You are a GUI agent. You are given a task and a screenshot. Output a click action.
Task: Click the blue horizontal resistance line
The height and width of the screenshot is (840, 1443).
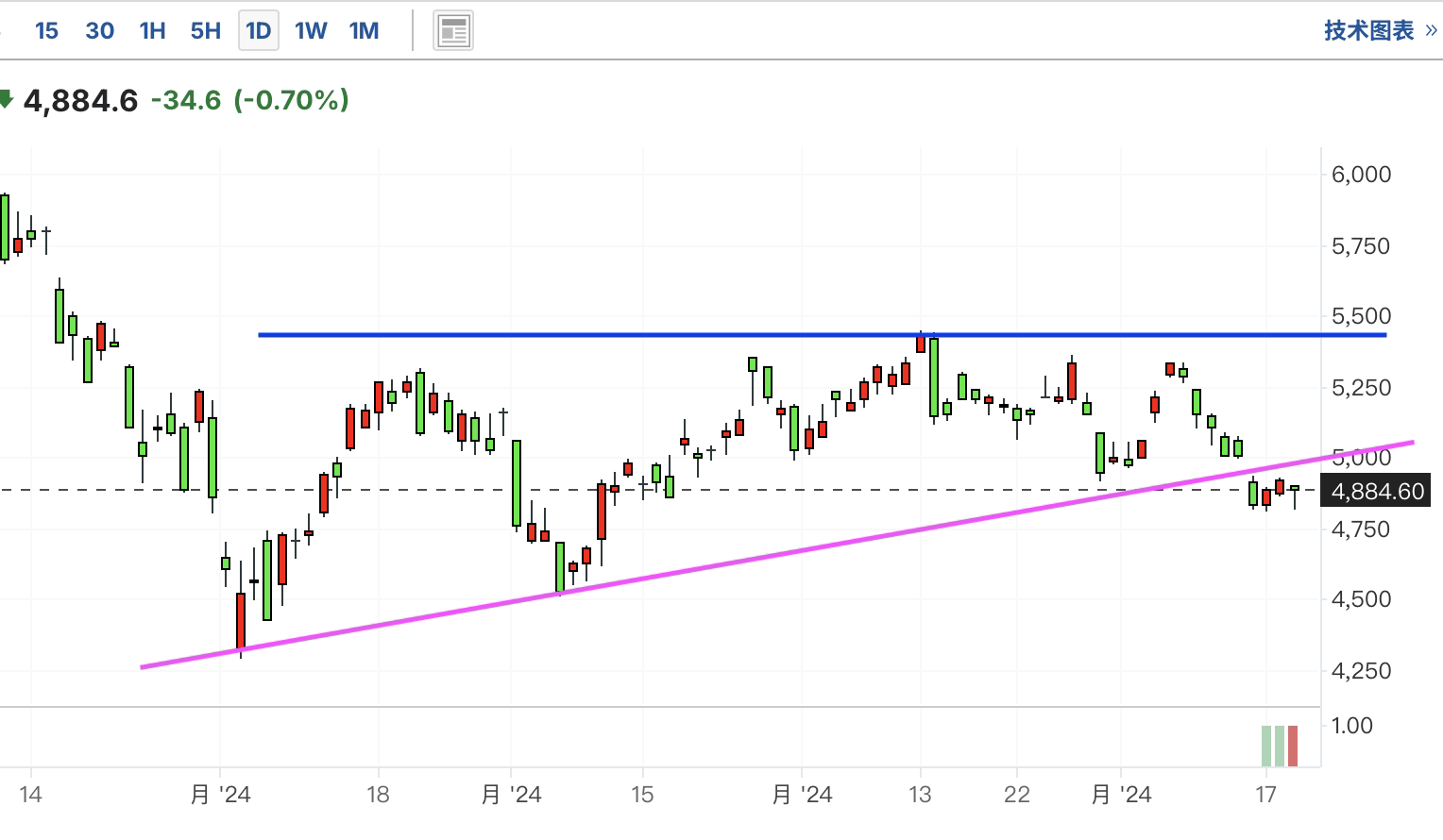(x=822, y=335)
